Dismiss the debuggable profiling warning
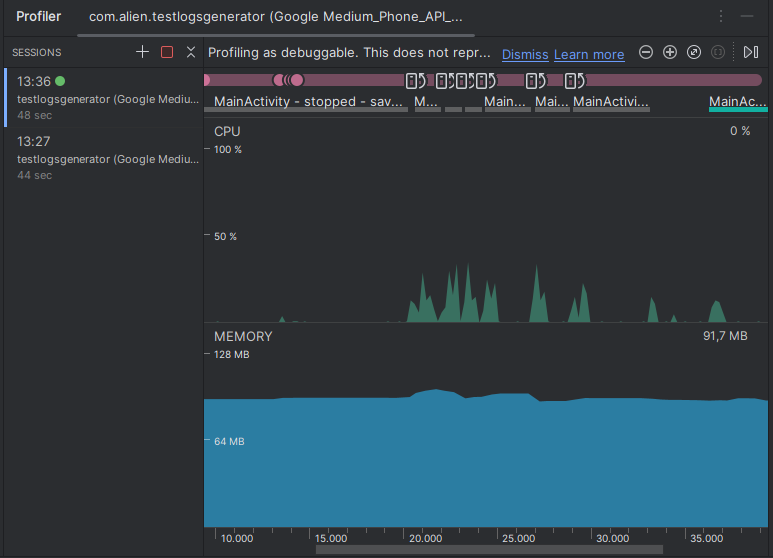 point(525,54)
